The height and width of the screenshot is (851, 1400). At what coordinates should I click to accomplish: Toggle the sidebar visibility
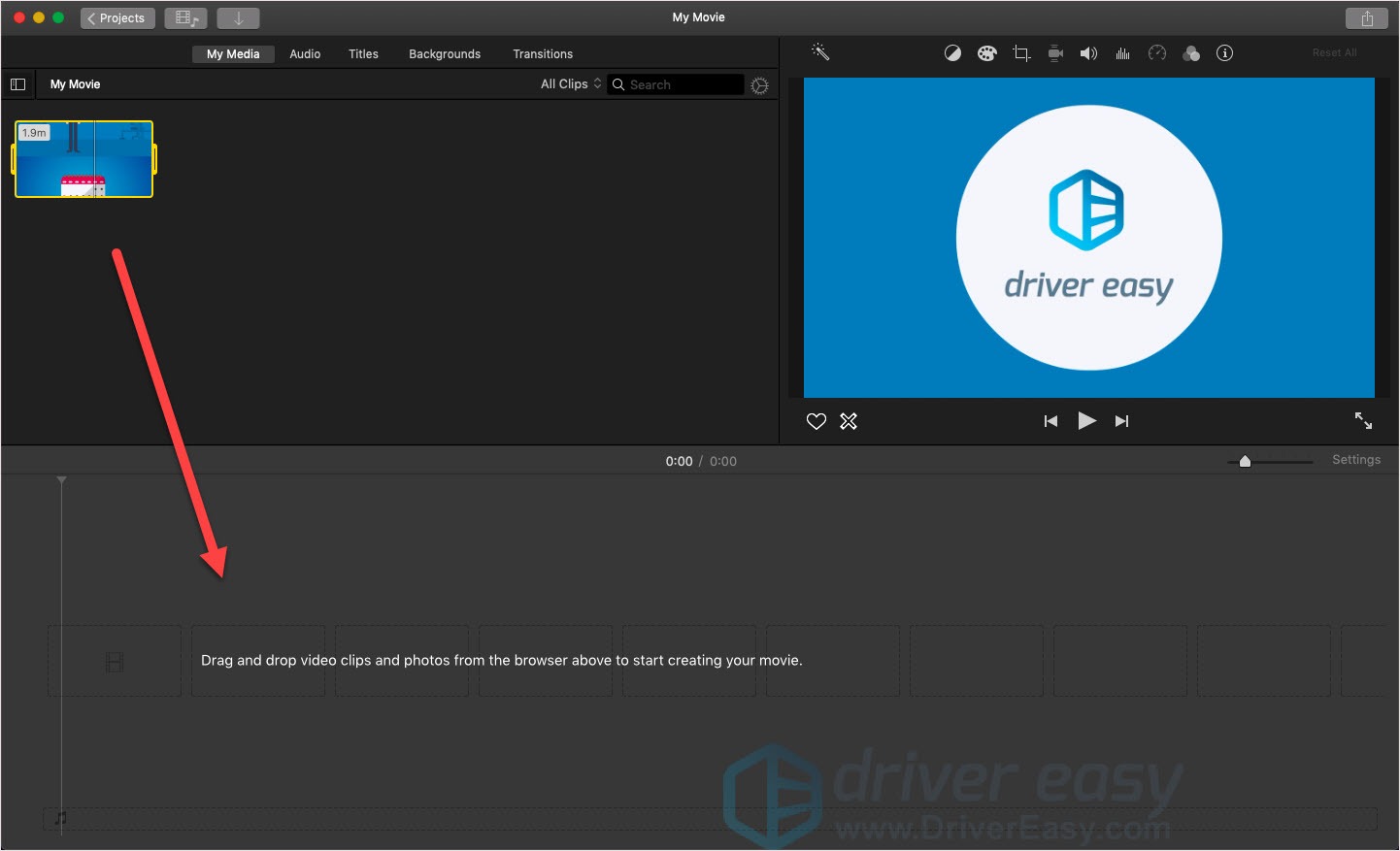tap(17, 83)
